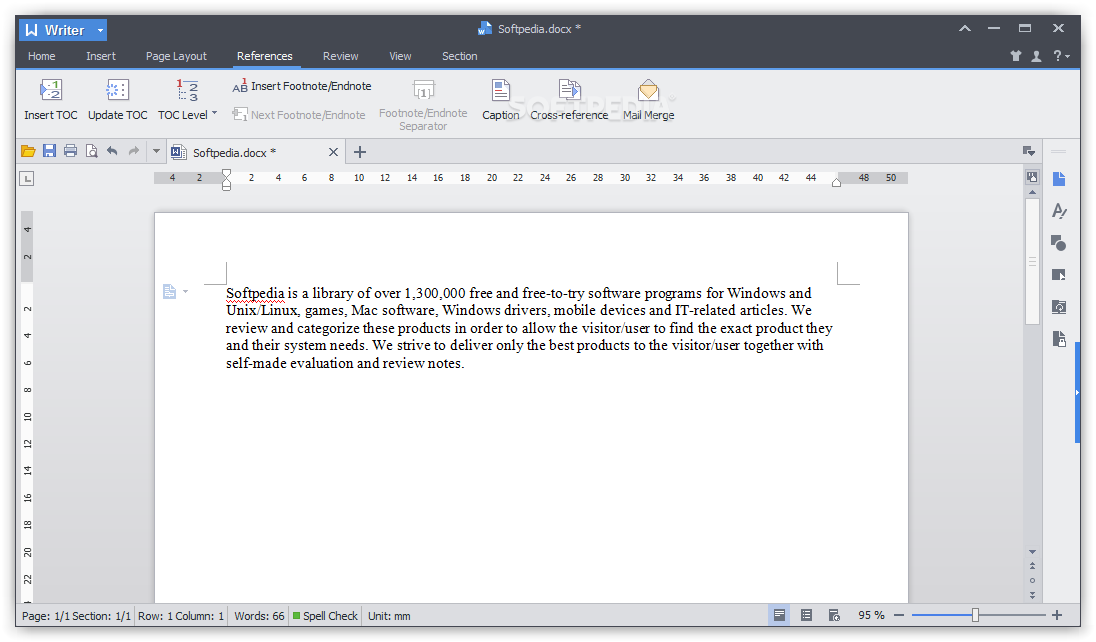The height and width of the screenshot is (642, 1096).
Task: Switch to the Insert tab
Action: (101, 56)
